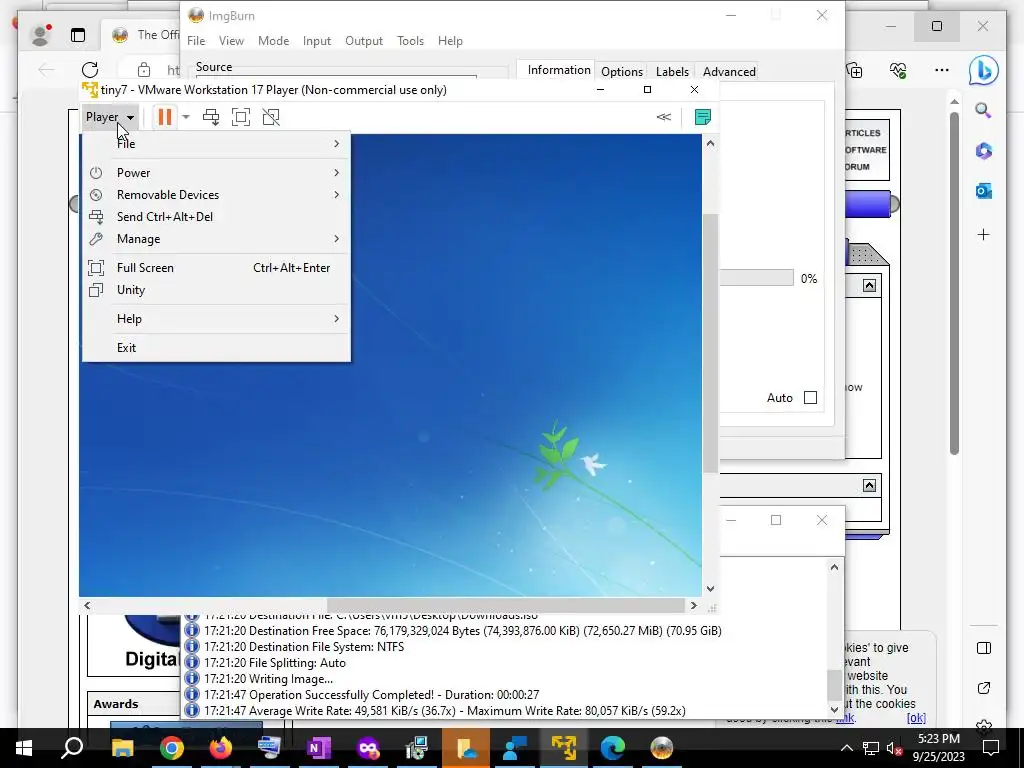Image resolution: width=1024 pixels, height=768 pixels.
Task: Show hidden system tray icons chevron
Action: (x=846, y=748)
